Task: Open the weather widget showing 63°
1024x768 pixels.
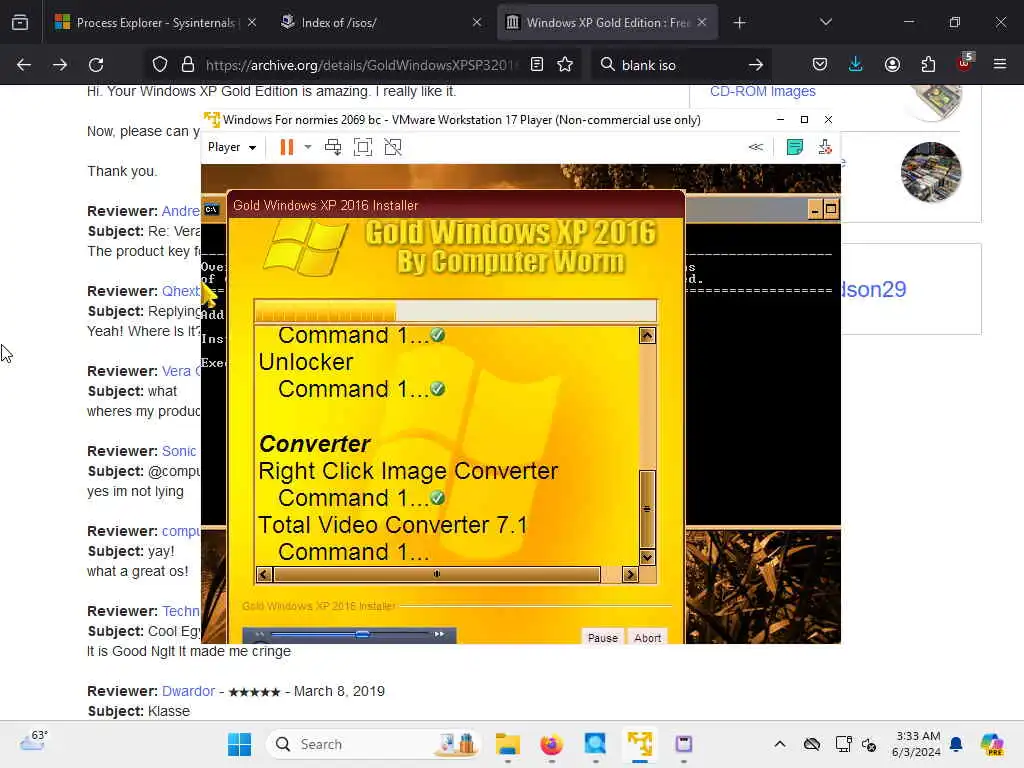Action: point(34,741)
